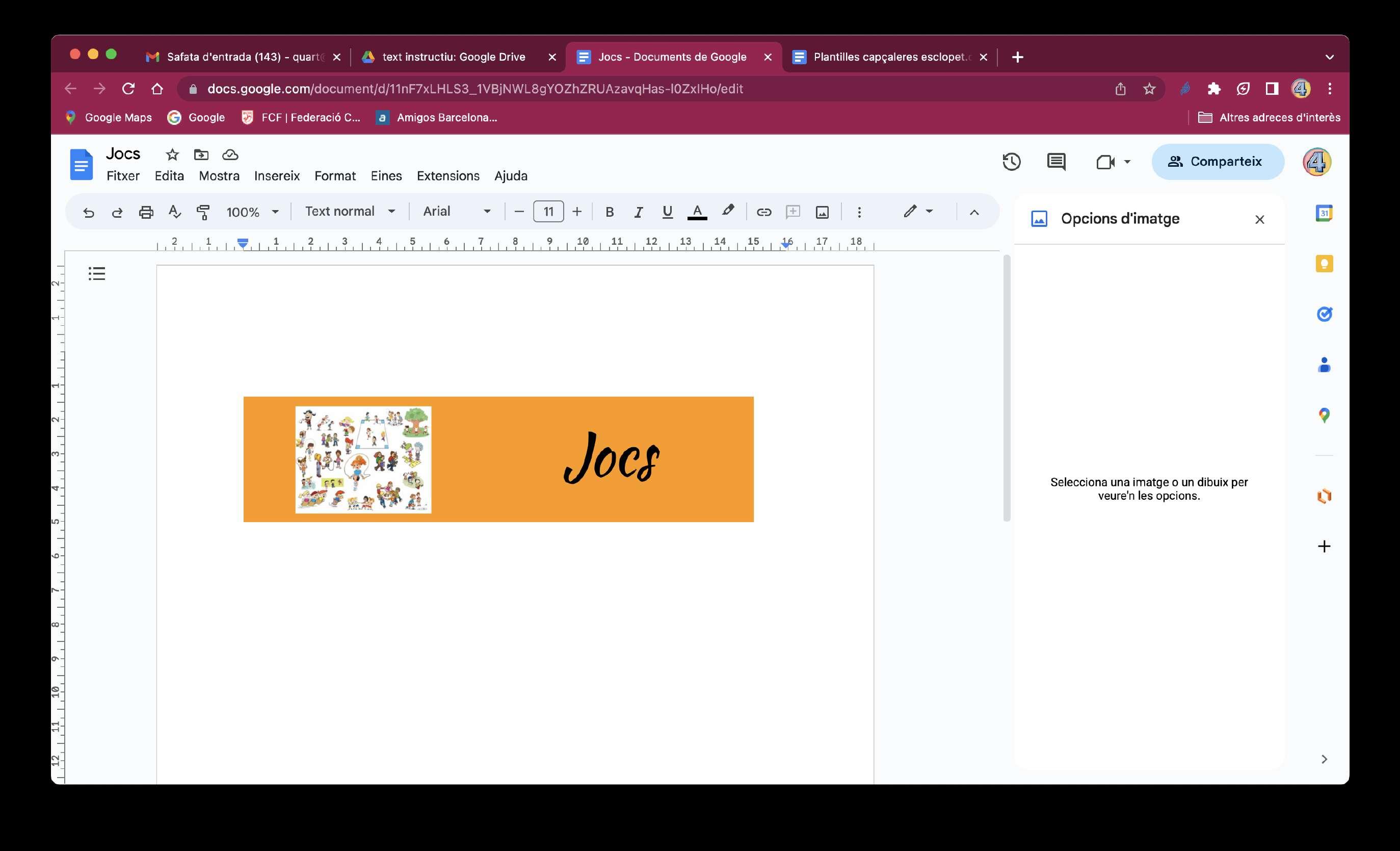Screen dimensions: 1400x851
Task: Toggle underline formatting
Action: (667, 212)
